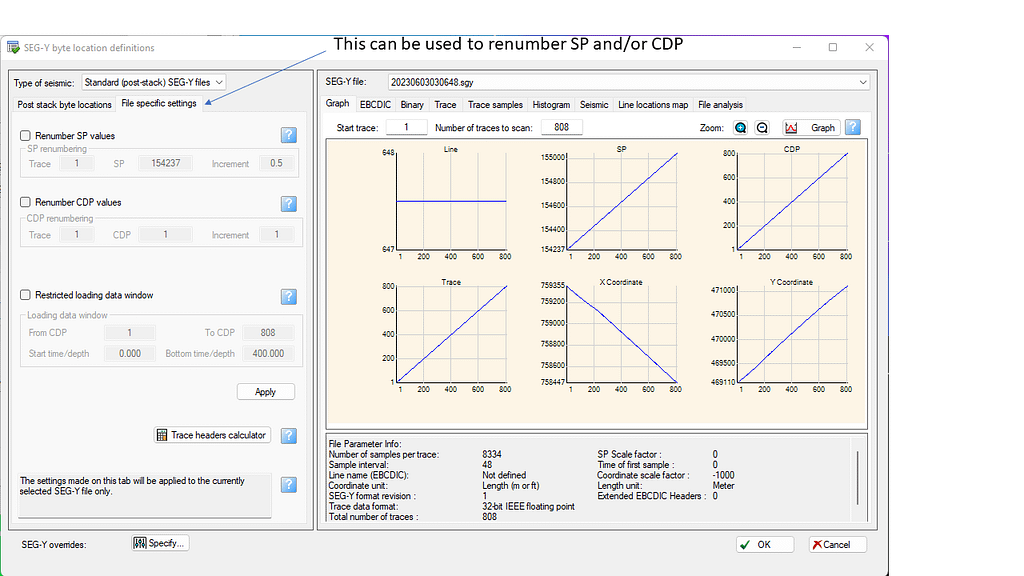The height and width of the screenshot is (576, 1024).
Task: Click help icon beside the Graph button
Action: coord(853,128)
